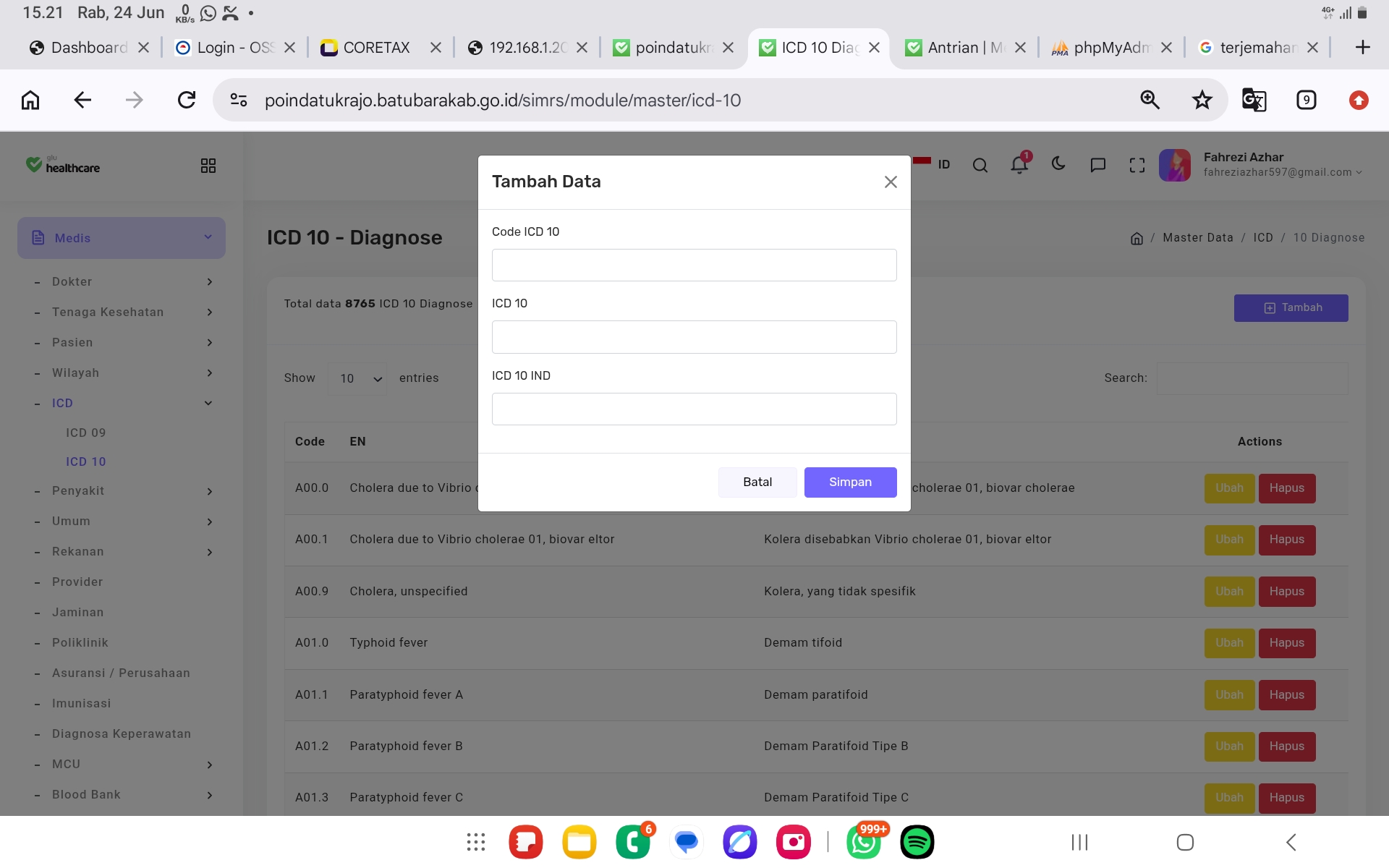This screenshot has width=1389, height=868.
Task: Click the Simpan button
Action: pos(850,482)
